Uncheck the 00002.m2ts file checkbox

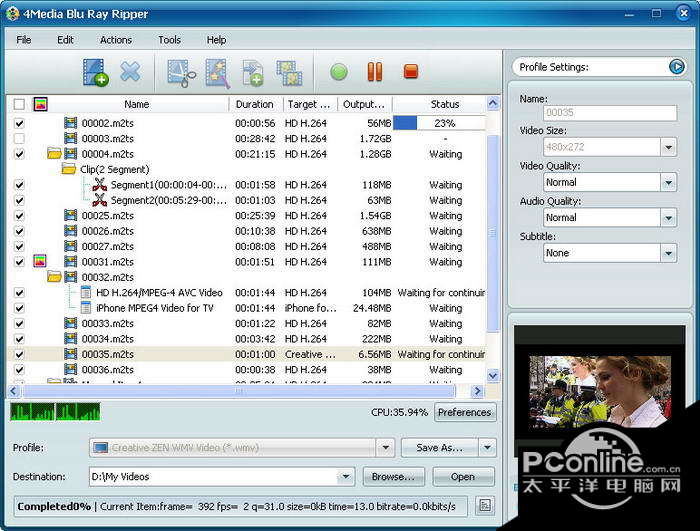click(x=19, y=123)
